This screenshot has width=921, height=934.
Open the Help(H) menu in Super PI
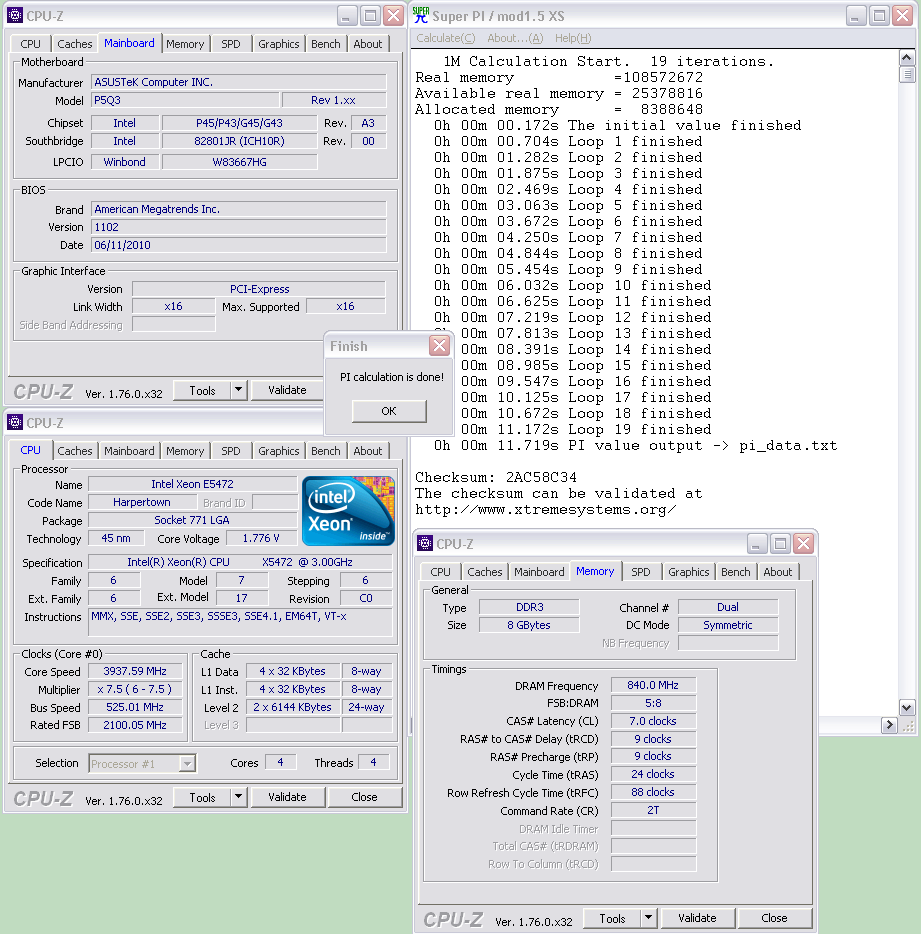[573, 38]
